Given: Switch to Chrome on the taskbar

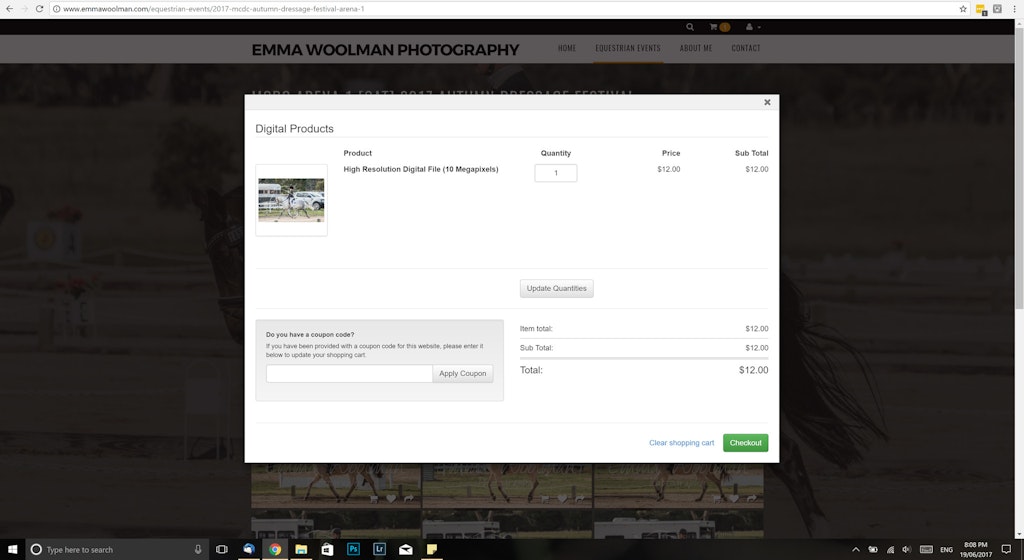Looking at the screenshot, I should (x=275, y=550).
